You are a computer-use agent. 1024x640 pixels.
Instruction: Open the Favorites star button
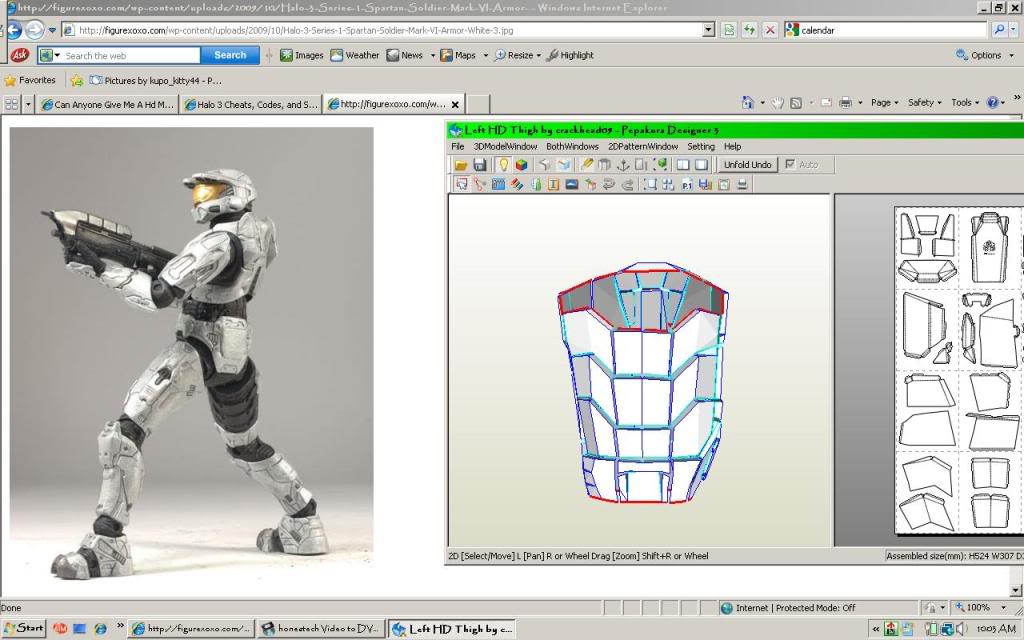[x=30, y=80]
